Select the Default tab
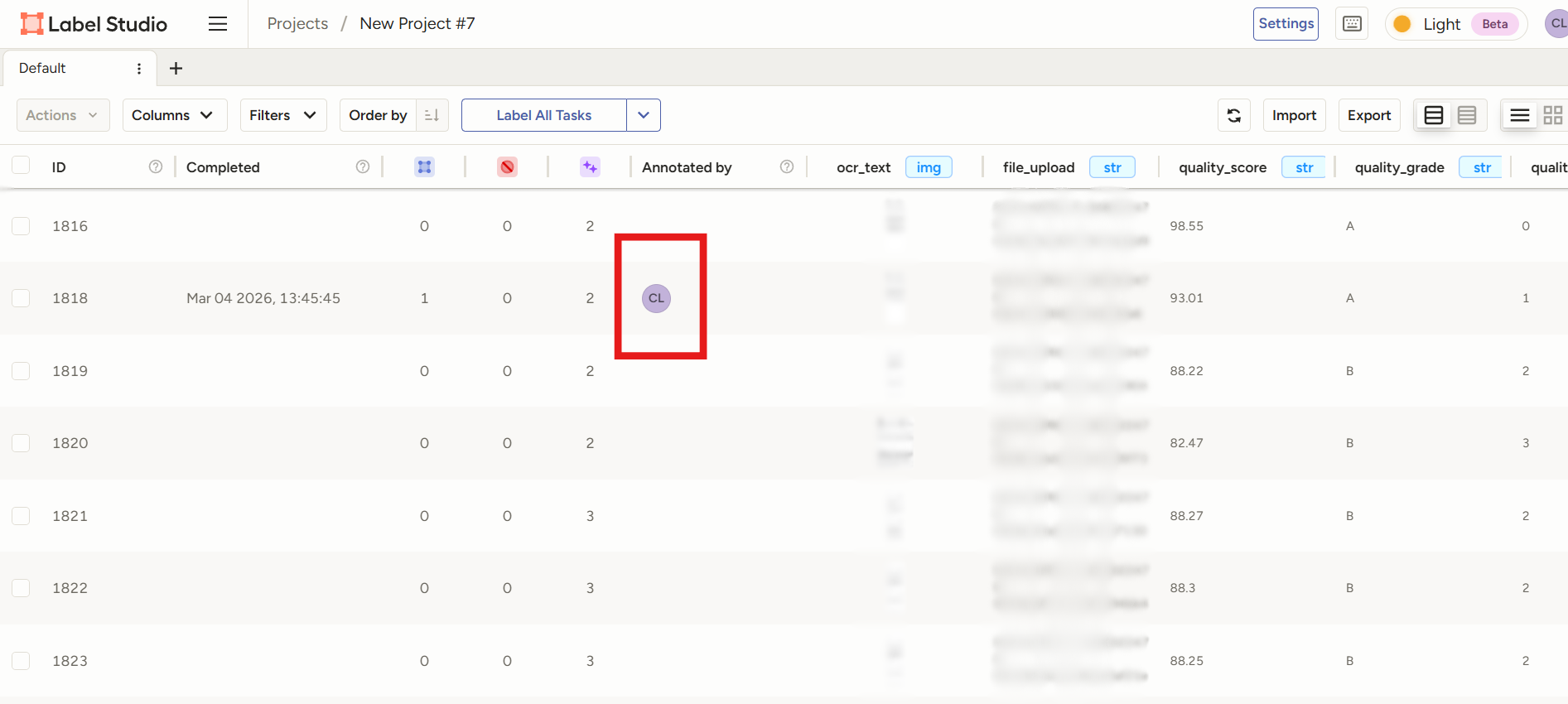 tap(43, 69)
